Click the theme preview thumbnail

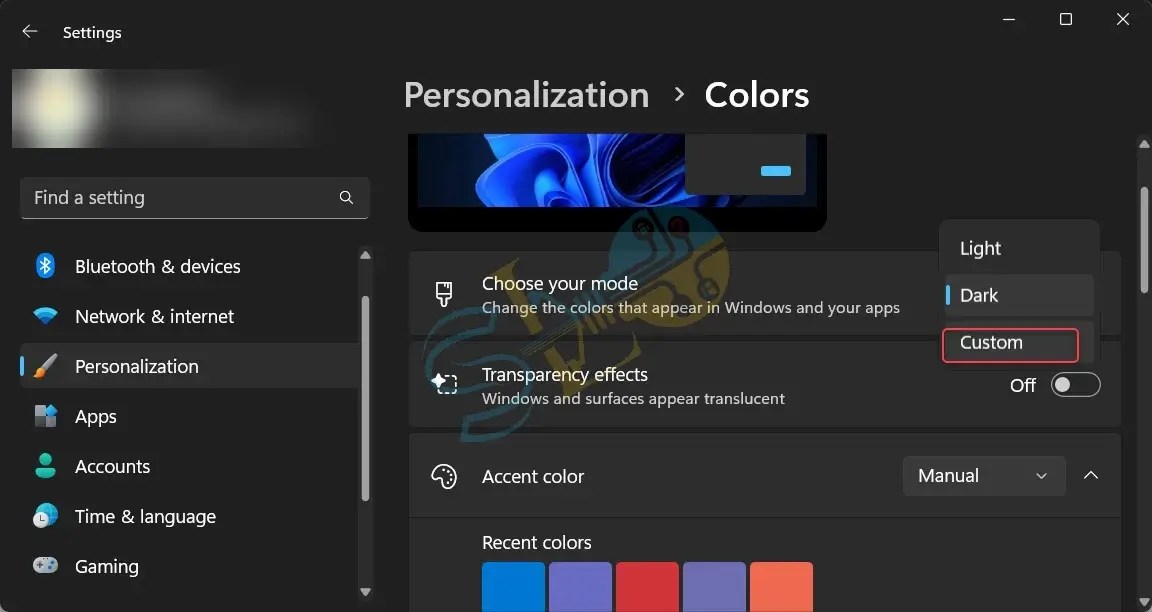coord(617,182)
